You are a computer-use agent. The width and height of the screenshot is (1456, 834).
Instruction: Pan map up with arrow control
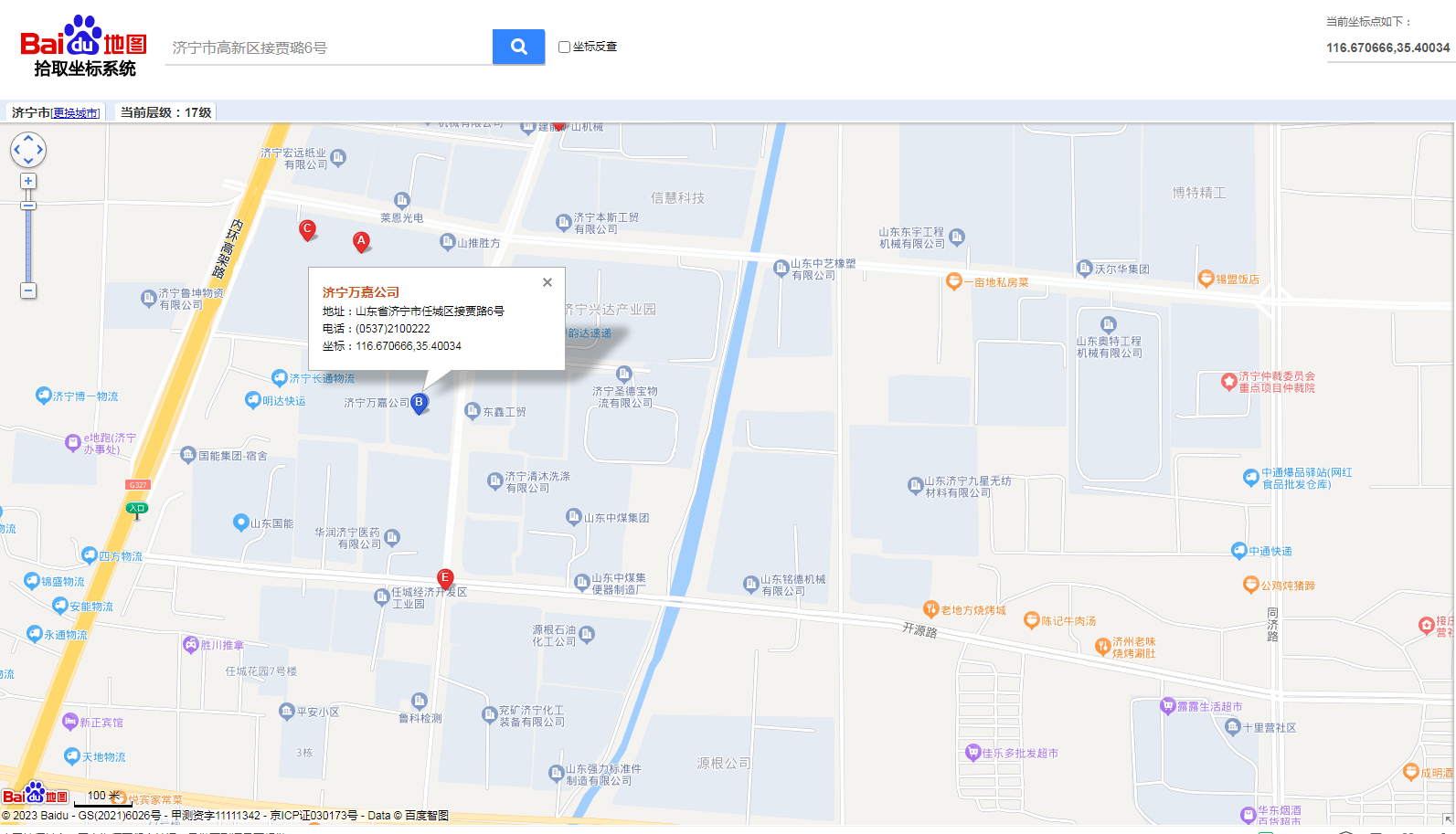[28, 138]
